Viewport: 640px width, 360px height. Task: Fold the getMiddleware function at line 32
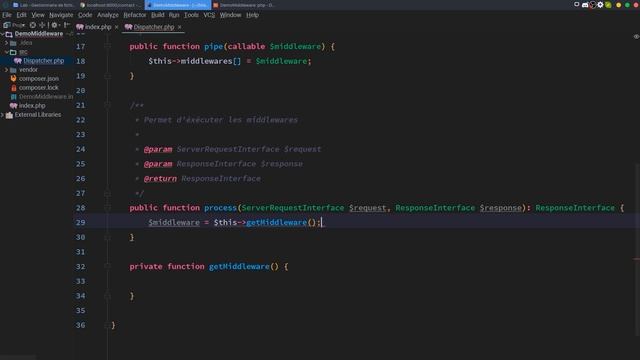tap(107, 267)
